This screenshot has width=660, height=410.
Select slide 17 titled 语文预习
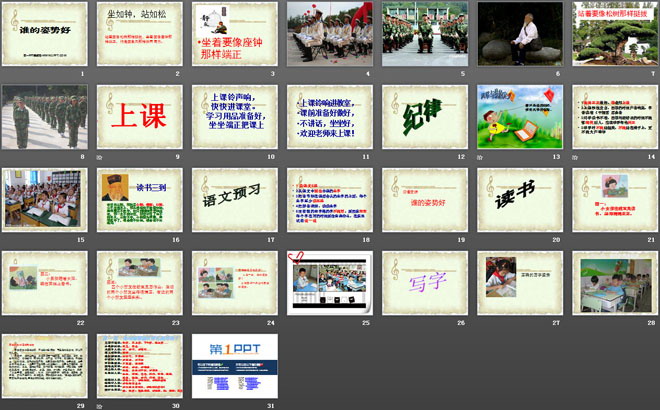coord(235,200)
